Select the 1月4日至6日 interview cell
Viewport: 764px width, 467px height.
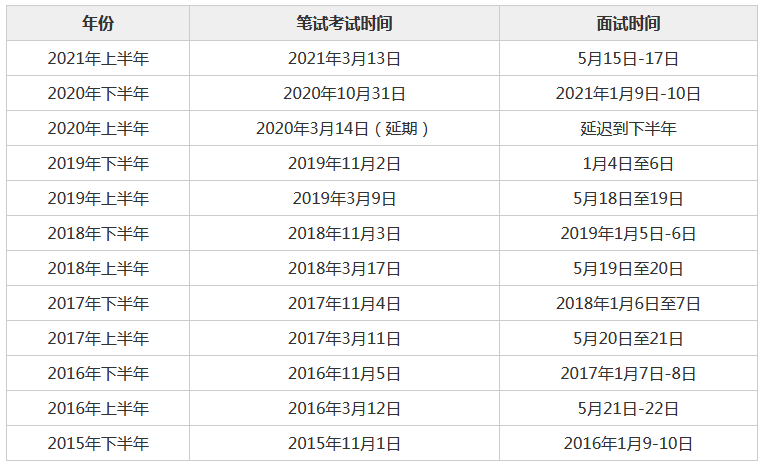[x=628, y=164]
